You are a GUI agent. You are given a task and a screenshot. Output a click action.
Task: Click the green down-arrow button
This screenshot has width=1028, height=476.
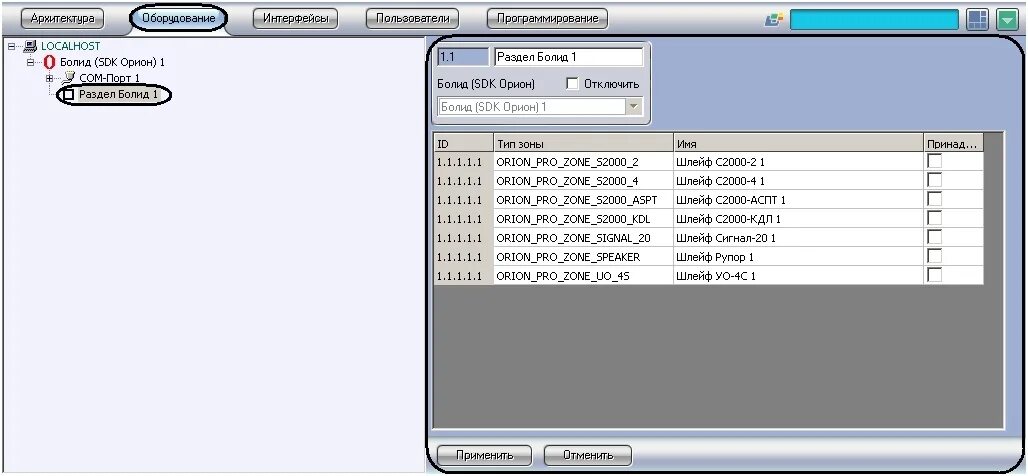point(1006,20)
